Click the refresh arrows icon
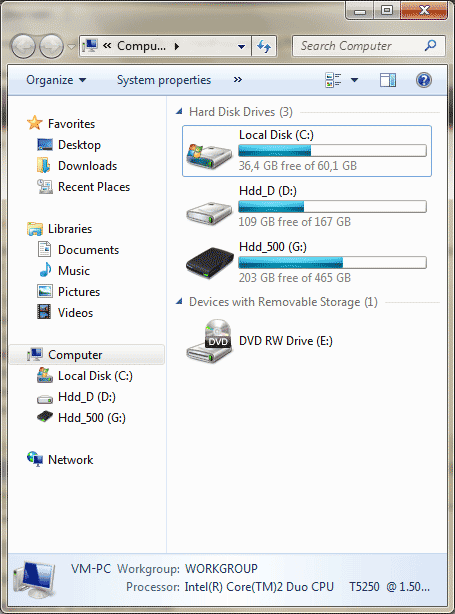Screen dimensions: 455x614 click(264, 47)
